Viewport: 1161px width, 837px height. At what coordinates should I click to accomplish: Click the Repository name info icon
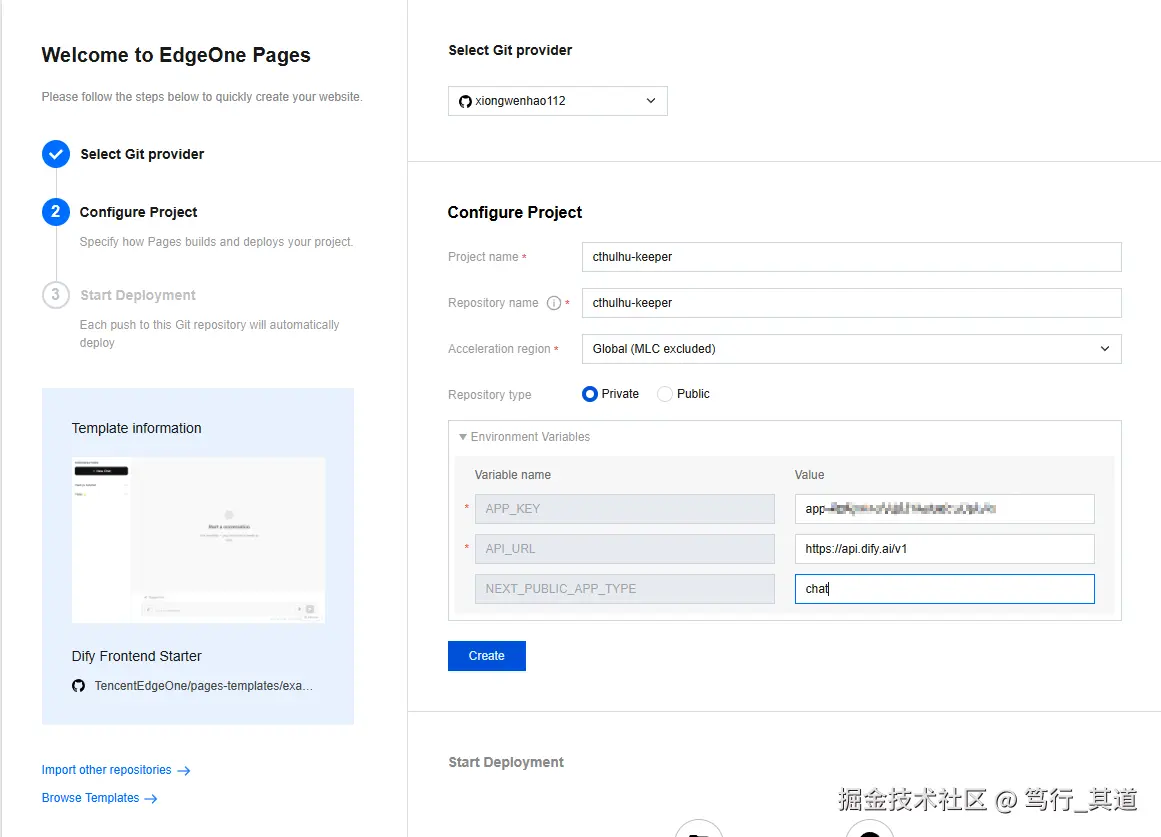click(x=553, y=303)
